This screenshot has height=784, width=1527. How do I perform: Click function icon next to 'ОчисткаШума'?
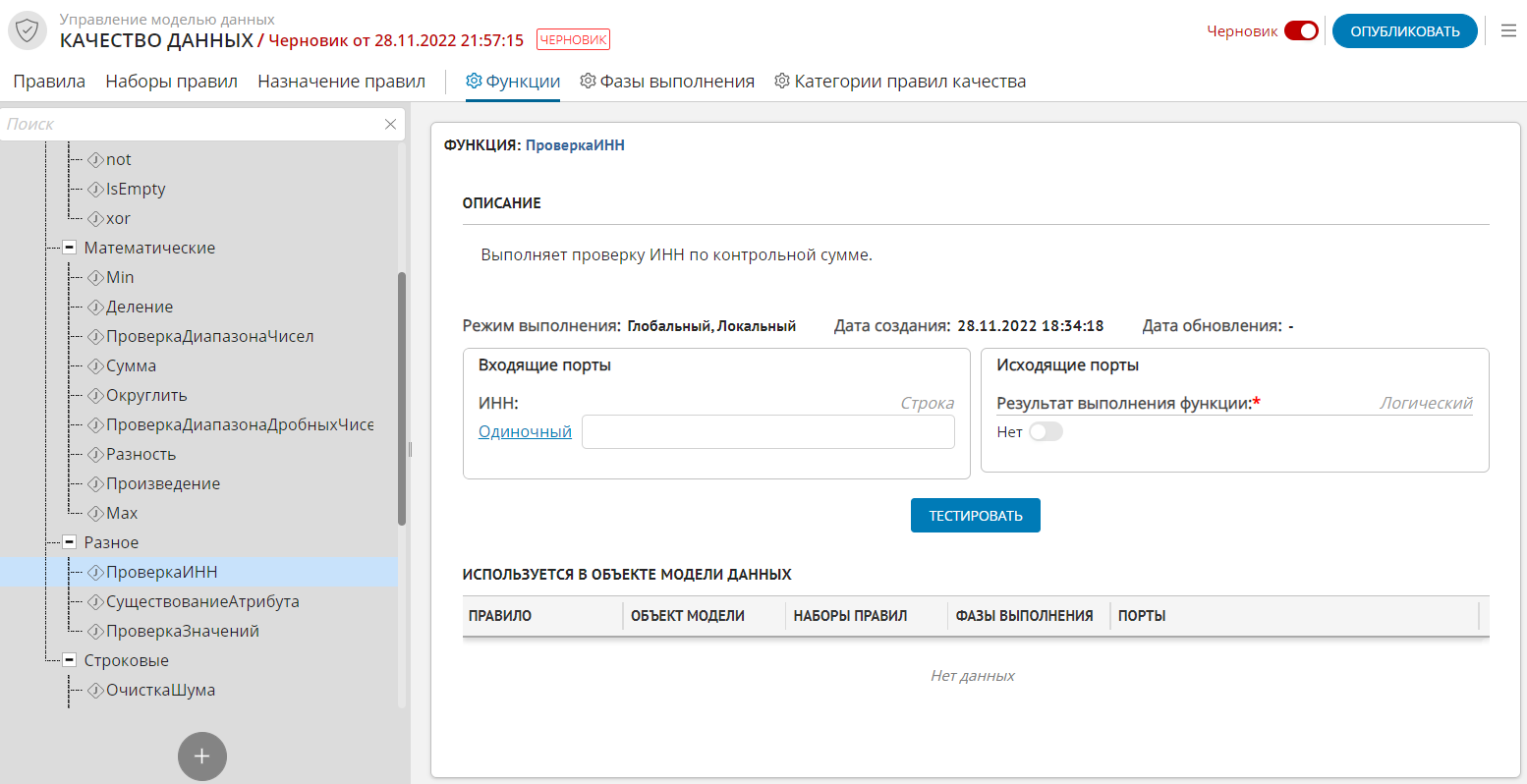coord(95,690)
